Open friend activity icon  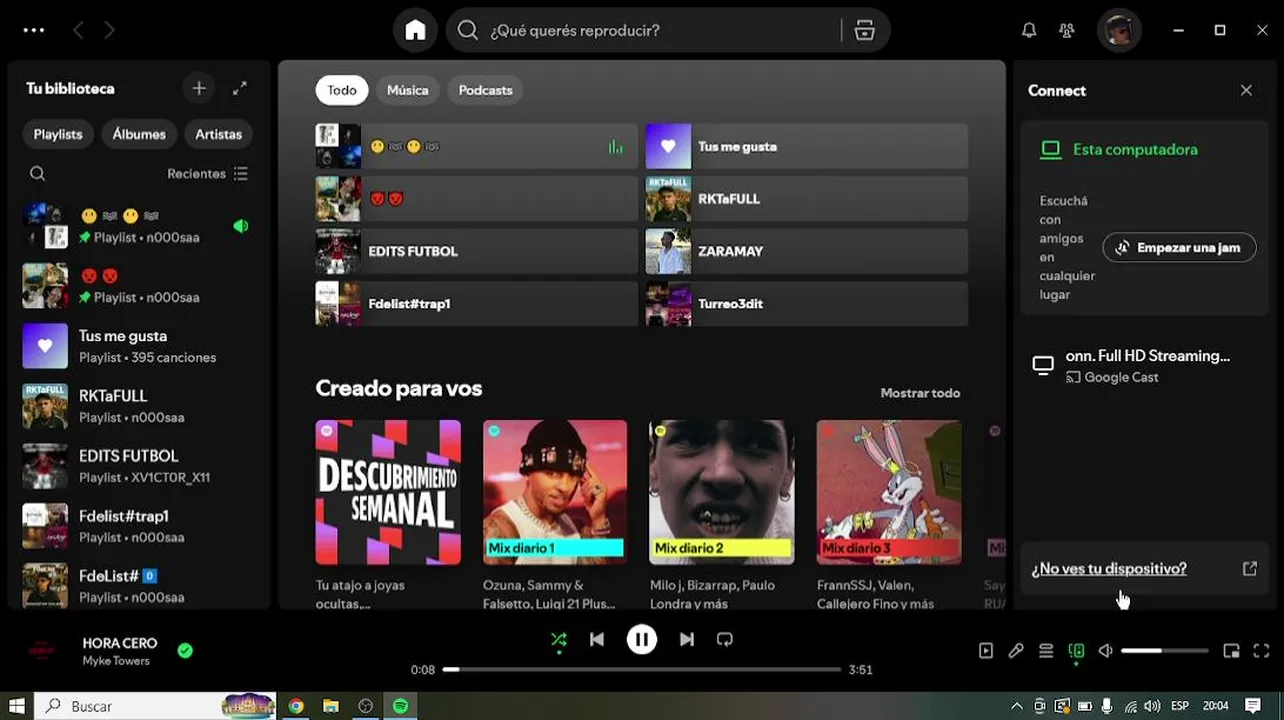click(x=1067, y=30)
